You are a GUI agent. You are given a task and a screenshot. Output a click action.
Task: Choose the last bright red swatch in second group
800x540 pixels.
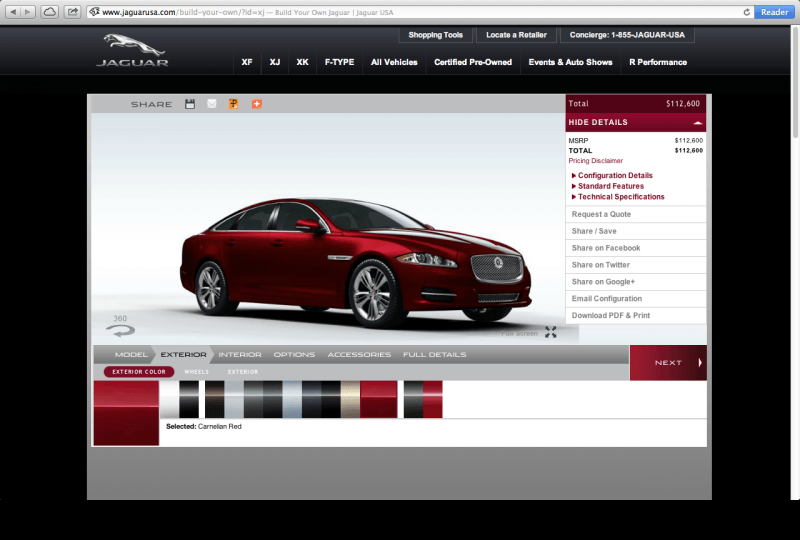pos(433,399)
